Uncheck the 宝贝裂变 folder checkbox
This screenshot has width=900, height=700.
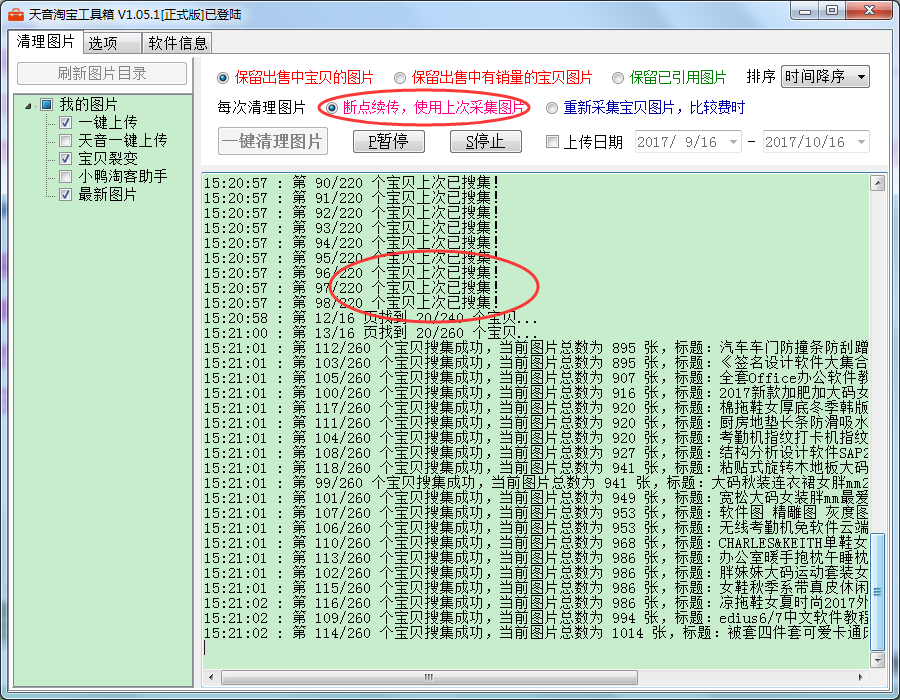65,159
